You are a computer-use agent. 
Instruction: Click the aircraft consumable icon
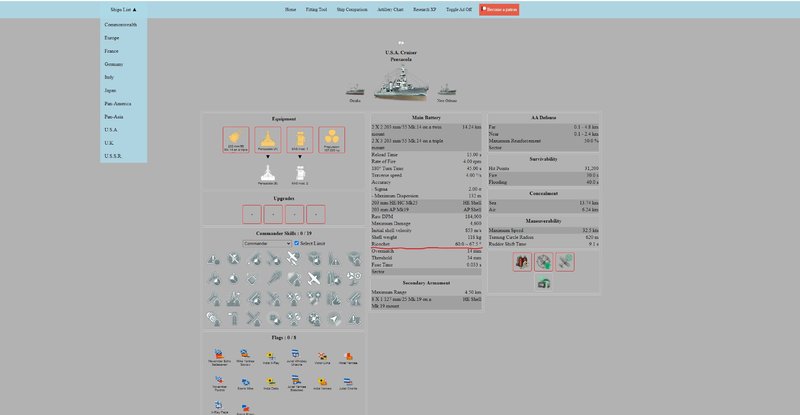click(x=565, y=262)
